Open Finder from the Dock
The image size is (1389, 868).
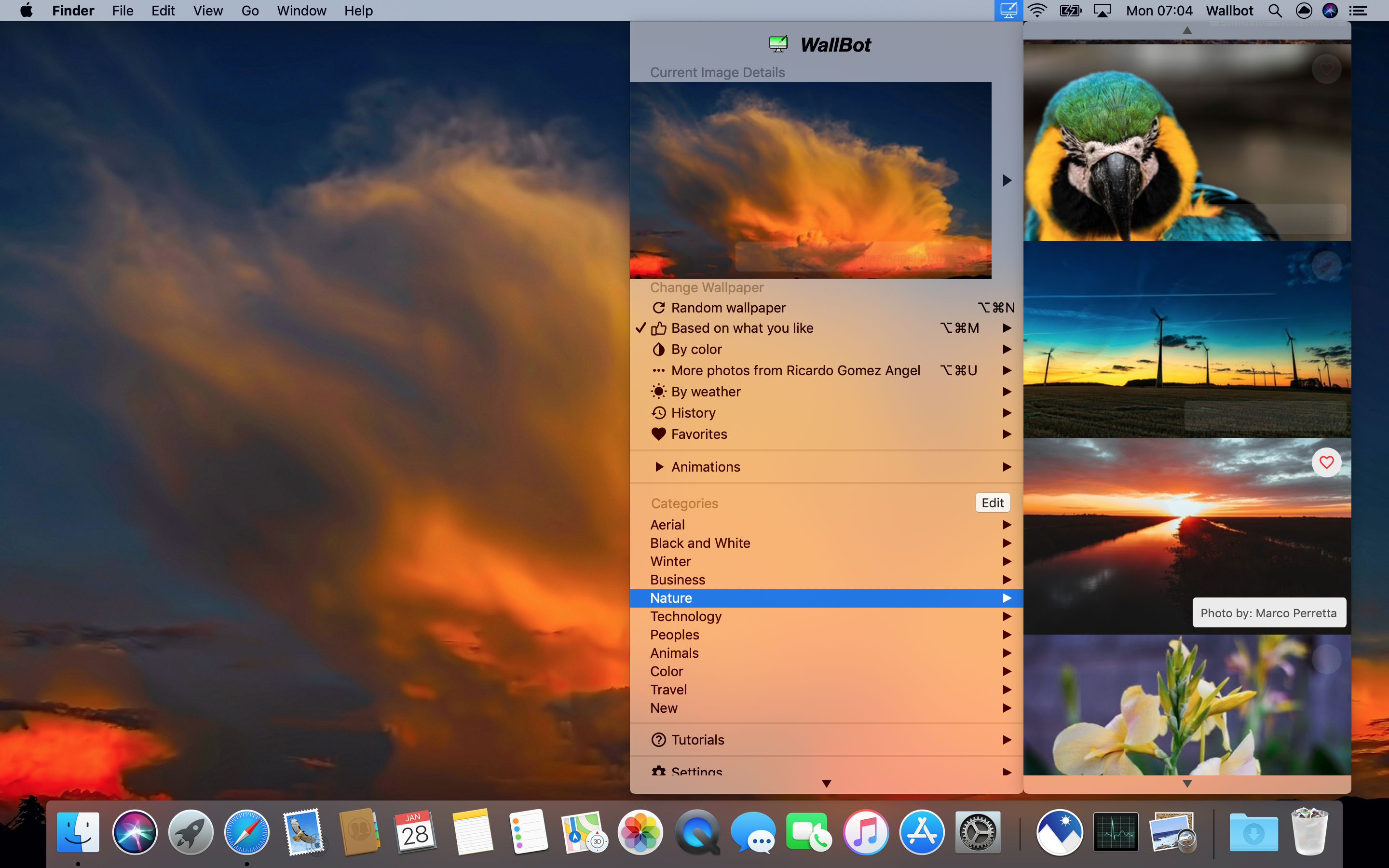[x=78, y=832]
